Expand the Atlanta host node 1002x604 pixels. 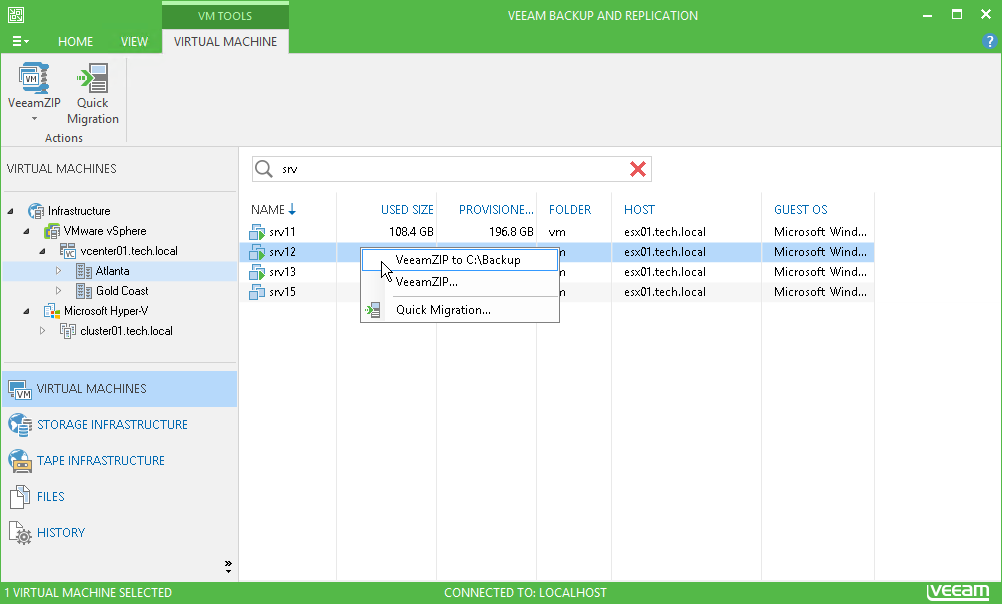coord(57,270)
